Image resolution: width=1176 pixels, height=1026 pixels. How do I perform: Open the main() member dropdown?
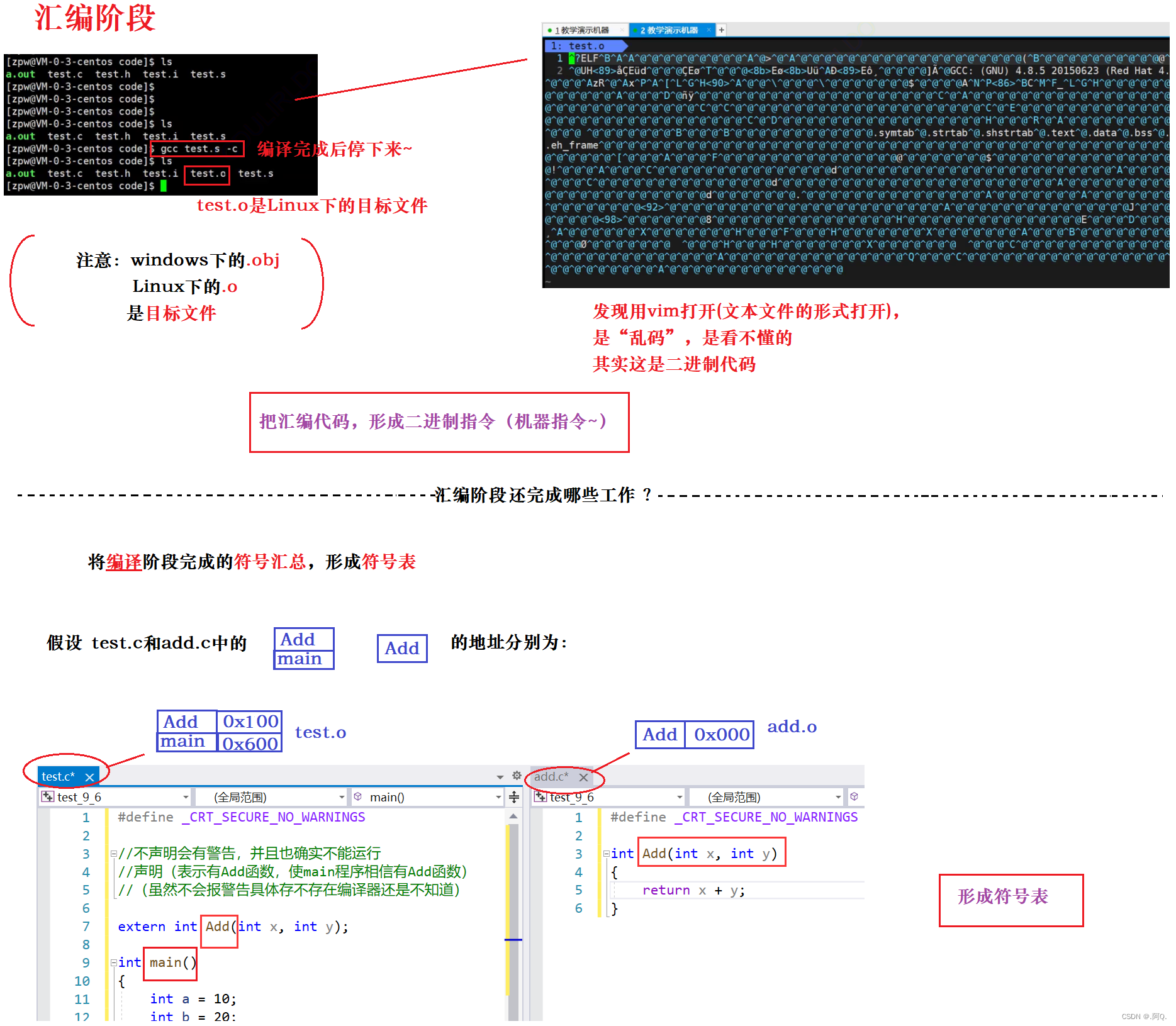(500, 796)
